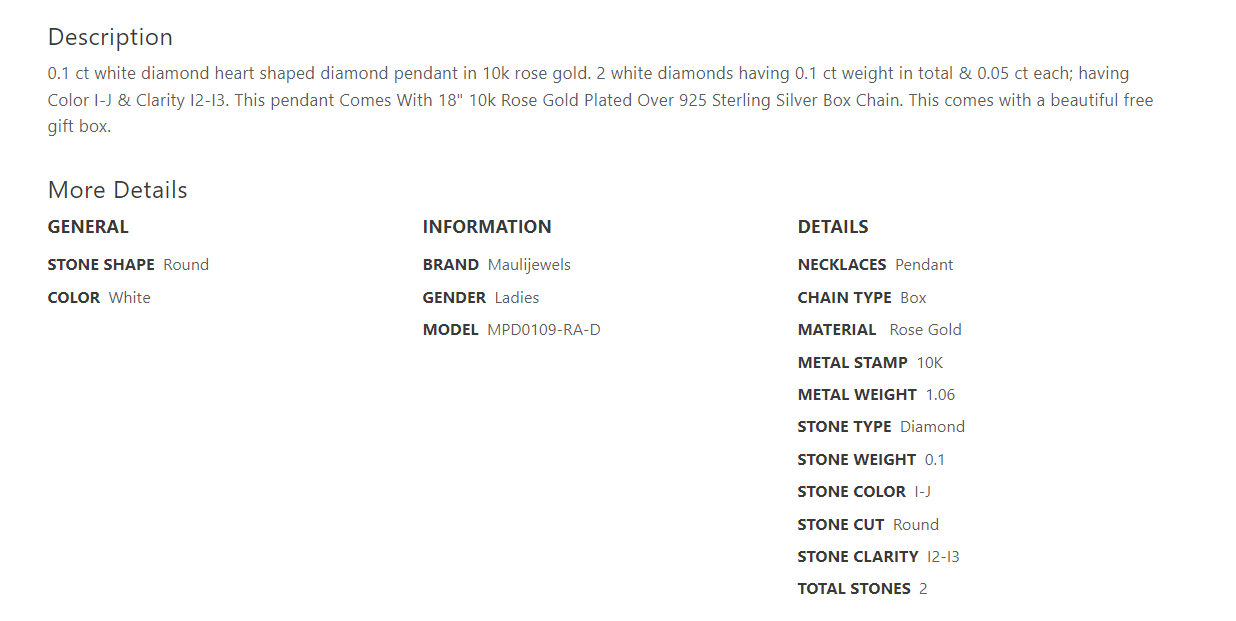The image size is (1236, 621).
Task: Click the STONE COLOR label
Action: coord(851,492)
